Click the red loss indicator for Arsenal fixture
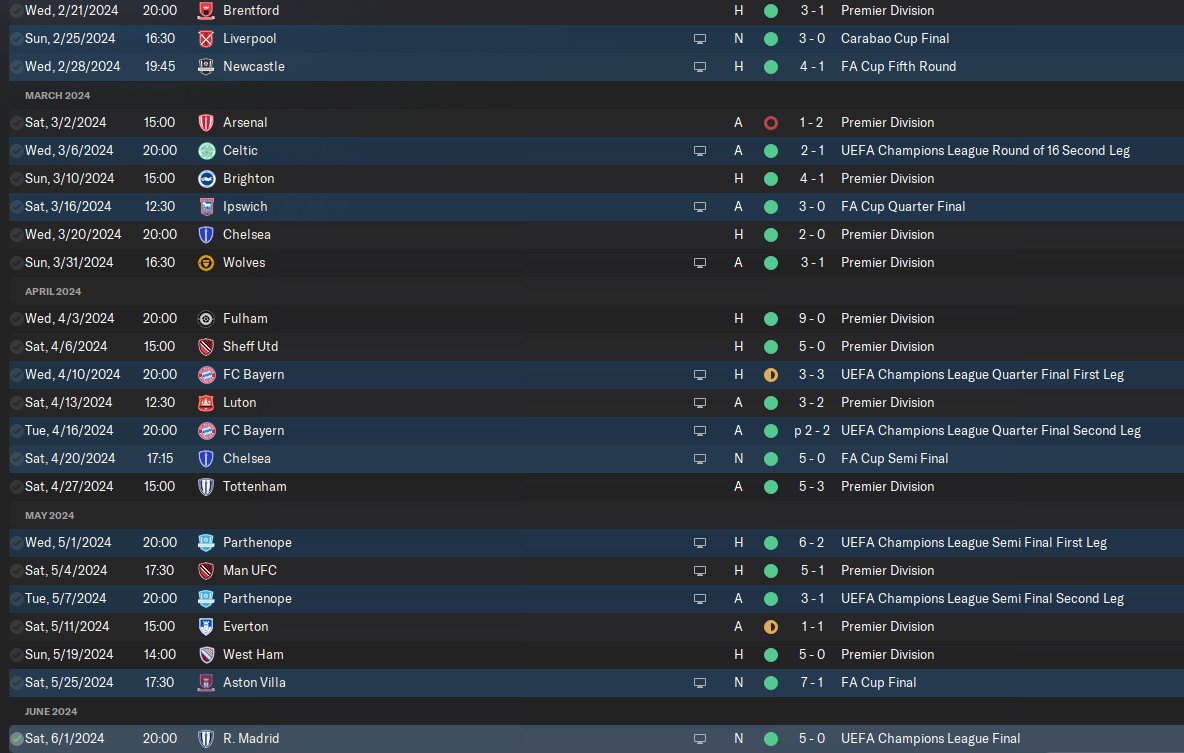This screenshot has height=753, width=1184. 771,123
